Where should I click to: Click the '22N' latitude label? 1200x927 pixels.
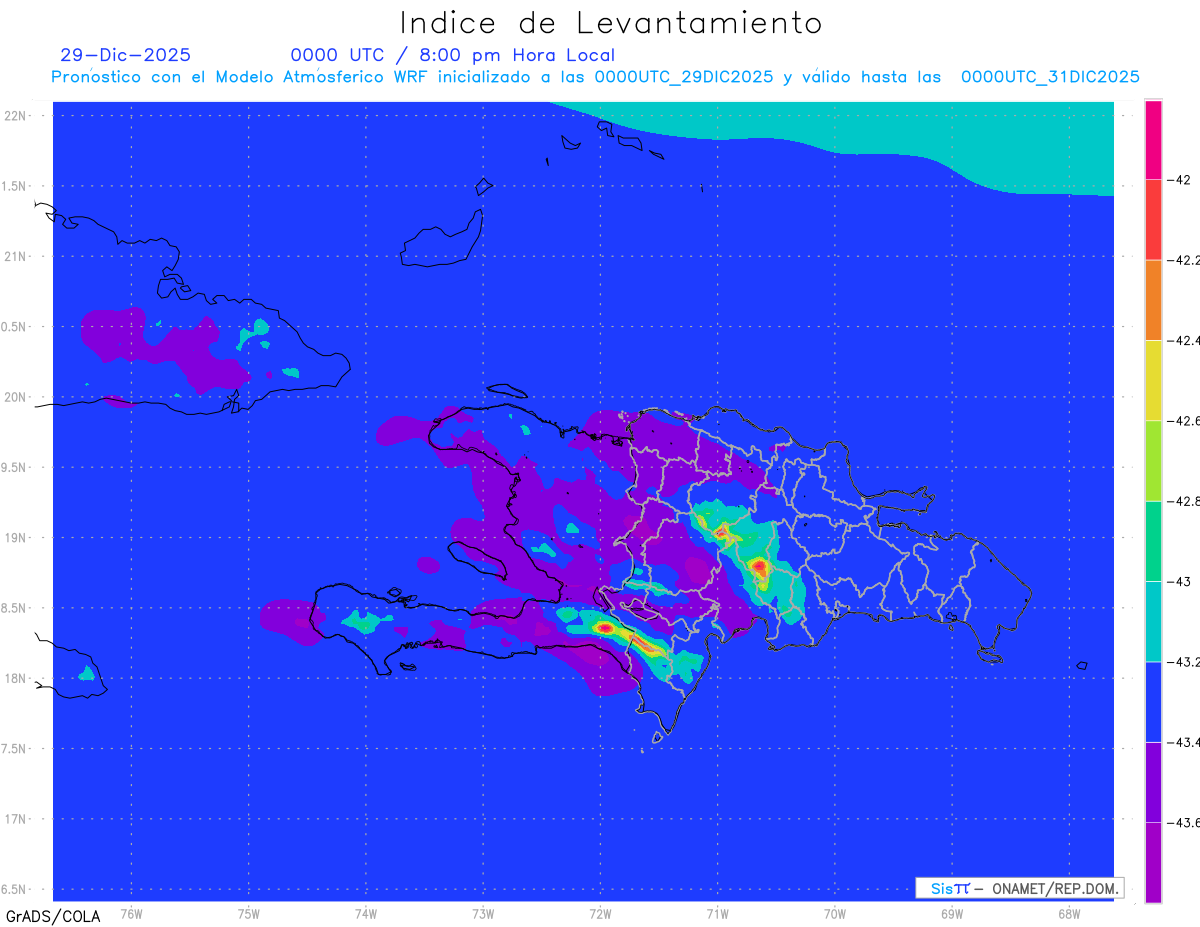17,115
